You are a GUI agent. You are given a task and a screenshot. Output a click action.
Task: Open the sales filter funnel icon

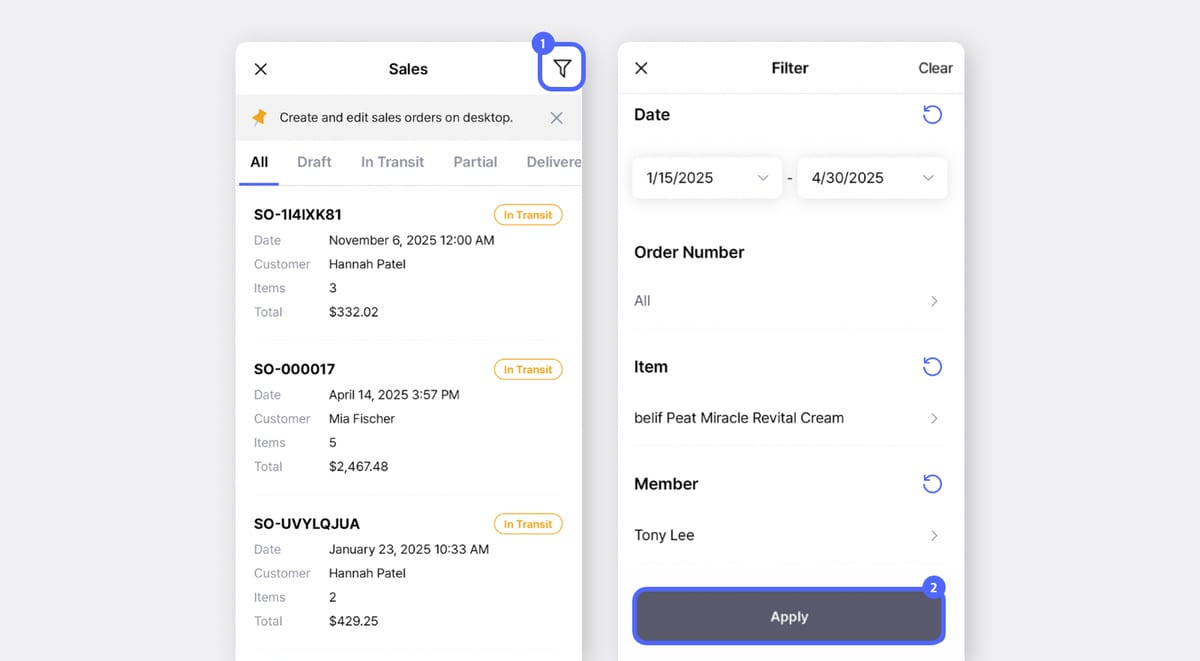562,67
